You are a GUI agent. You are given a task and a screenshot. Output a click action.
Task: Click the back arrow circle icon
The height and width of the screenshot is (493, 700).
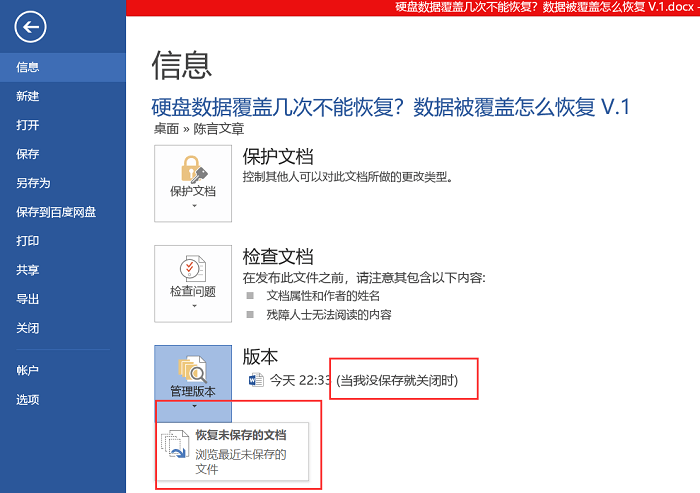[30, 27]
